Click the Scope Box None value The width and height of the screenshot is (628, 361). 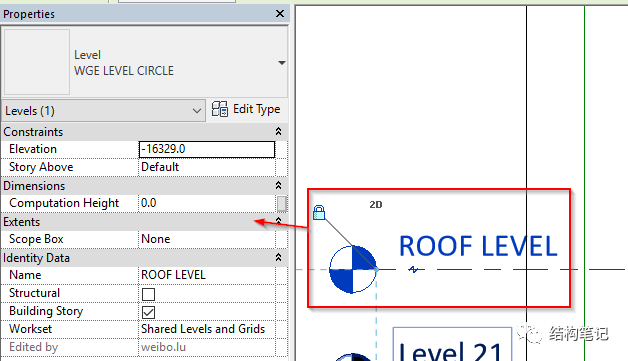click(207, 239)
